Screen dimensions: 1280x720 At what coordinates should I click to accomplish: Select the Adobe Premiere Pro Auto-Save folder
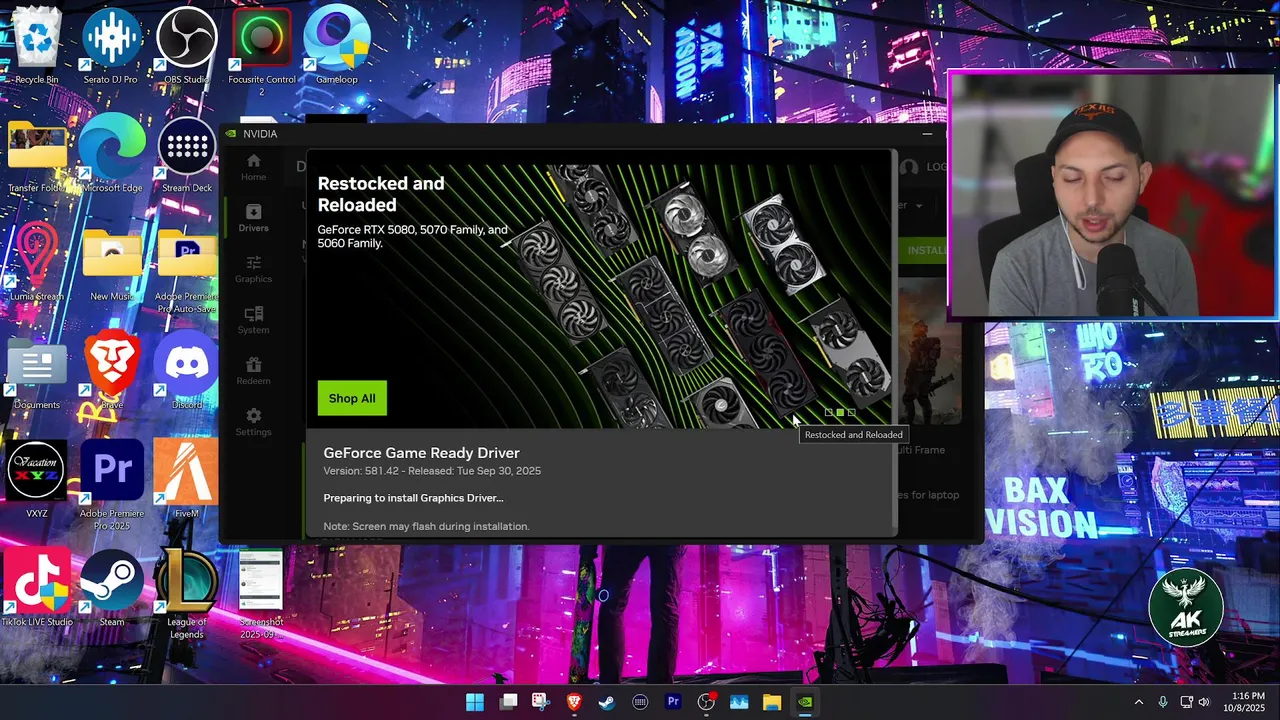186,270
